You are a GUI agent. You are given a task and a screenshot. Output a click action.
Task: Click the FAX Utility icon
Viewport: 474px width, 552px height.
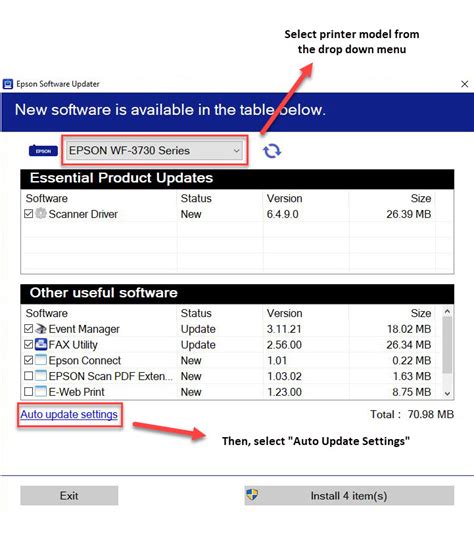click(x=41, y=344)
